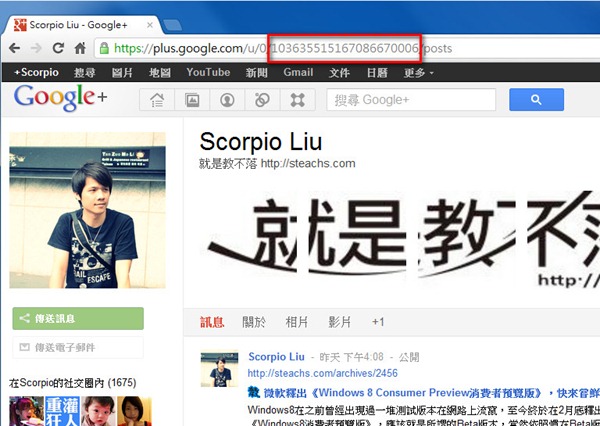Open the Google+ Profile icon
This screenshot has width=600, height=426.
[x=227, y=100]
